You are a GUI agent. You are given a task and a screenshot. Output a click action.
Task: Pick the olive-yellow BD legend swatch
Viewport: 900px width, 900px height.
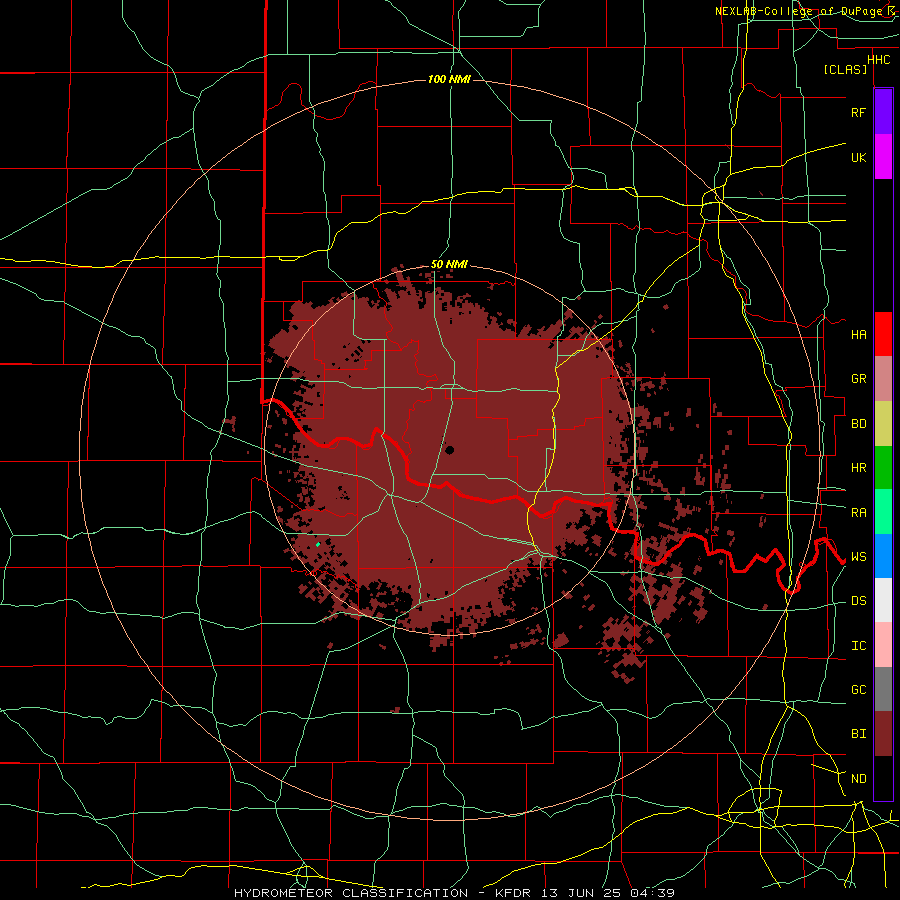click(x=883, y=424)
